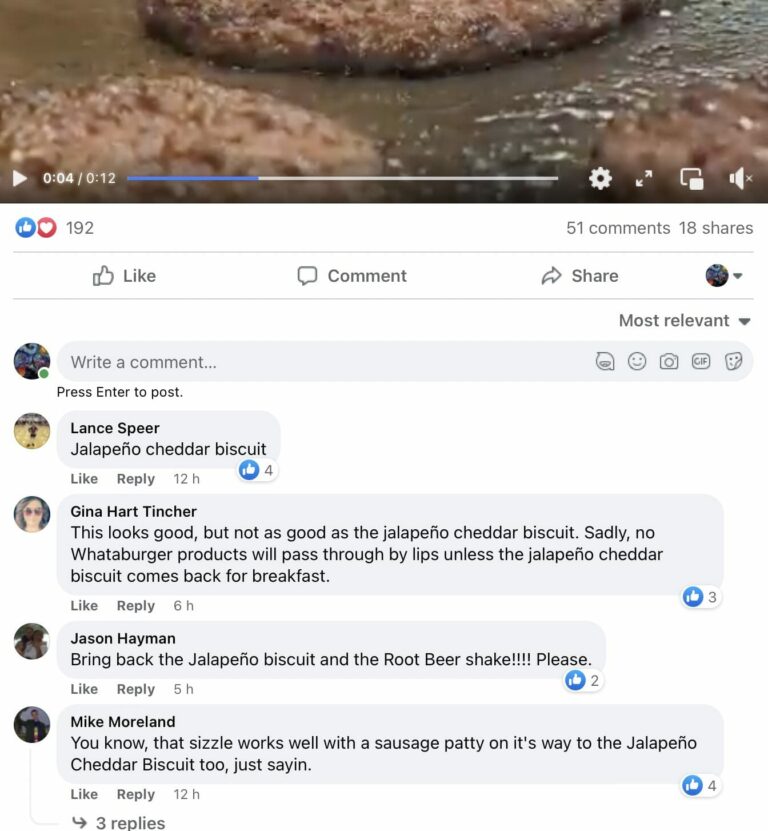768x831 pixels.
Task: Open the avatar sticker option in the comment box
Action: tap(605, 362)
